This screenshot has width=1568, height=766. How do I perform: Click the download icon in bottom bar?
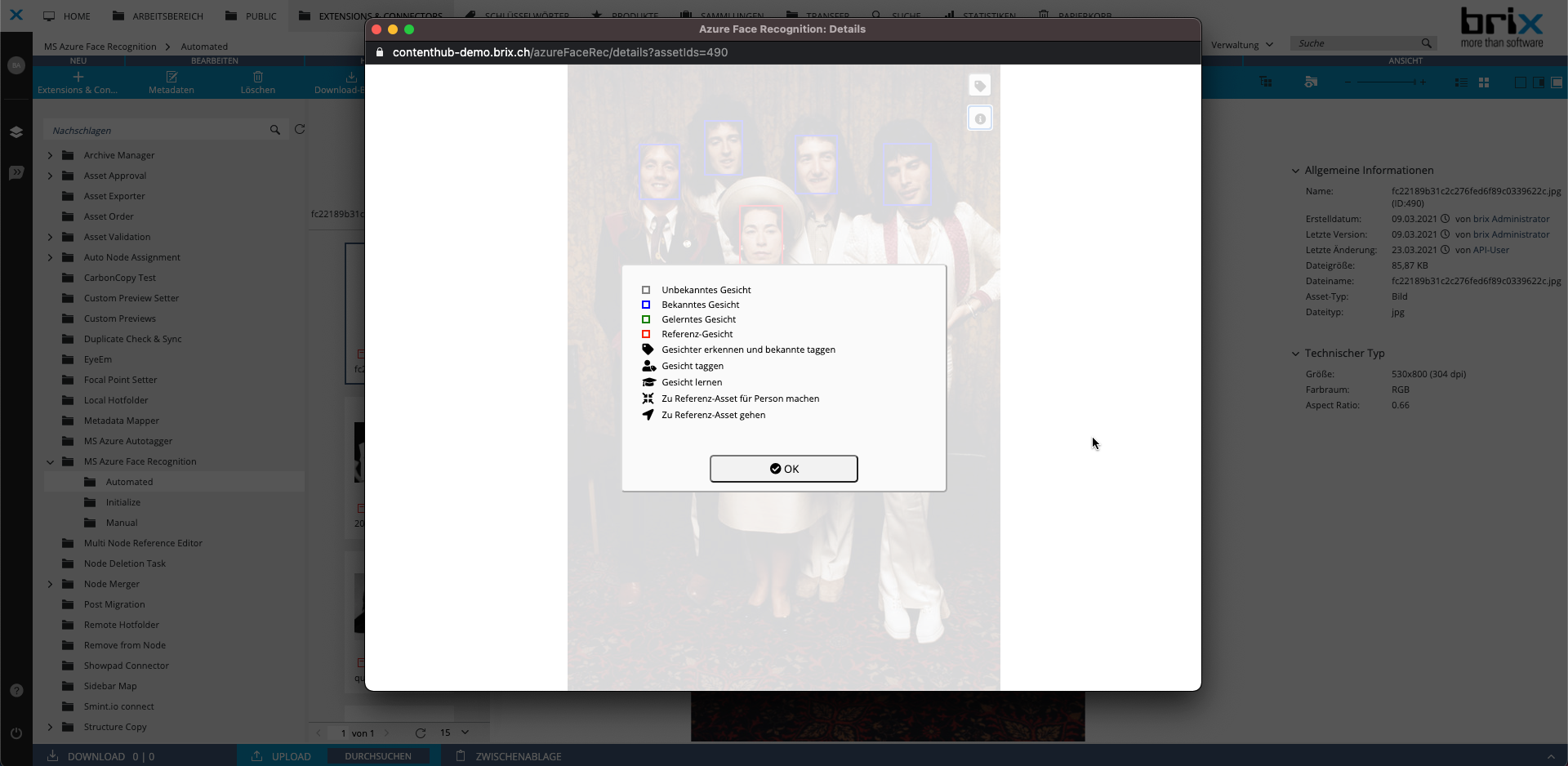coord(52,756)
